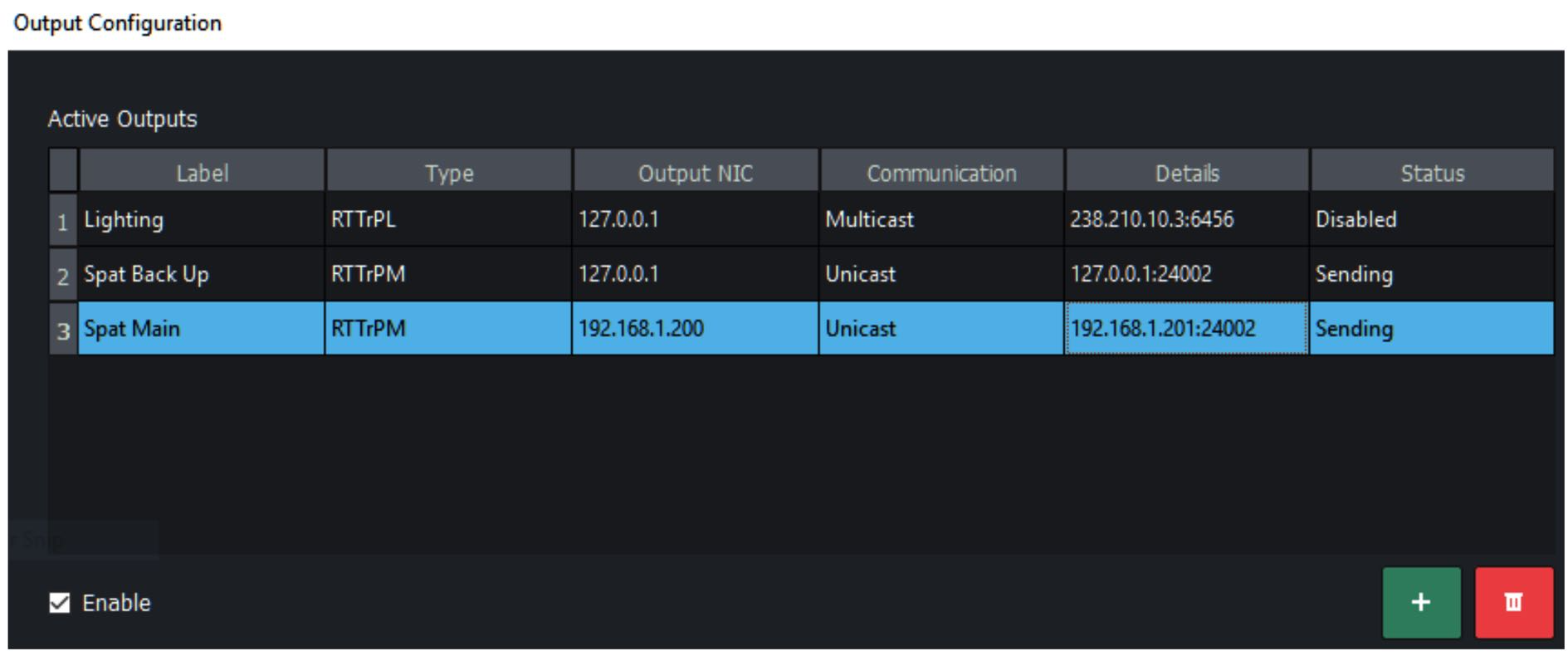Click the Details column header
The height and width of the screenshot is (656, 1568).
1187,173
